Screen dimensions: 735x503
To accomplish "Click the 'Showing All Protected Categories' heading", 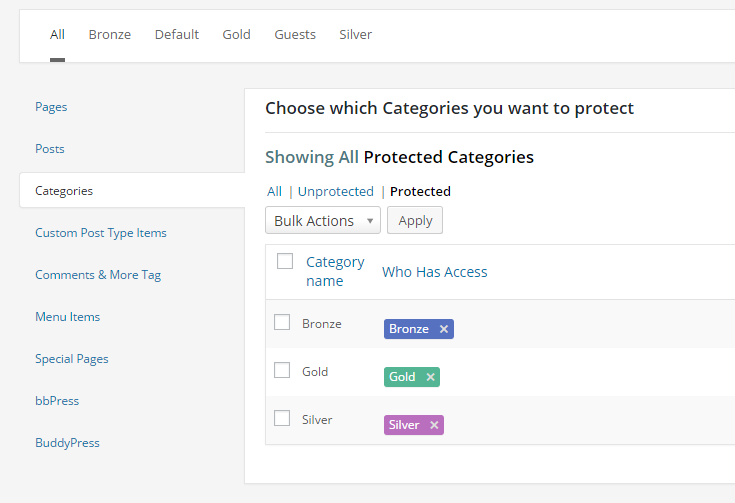I will click(x=399, y=157).
